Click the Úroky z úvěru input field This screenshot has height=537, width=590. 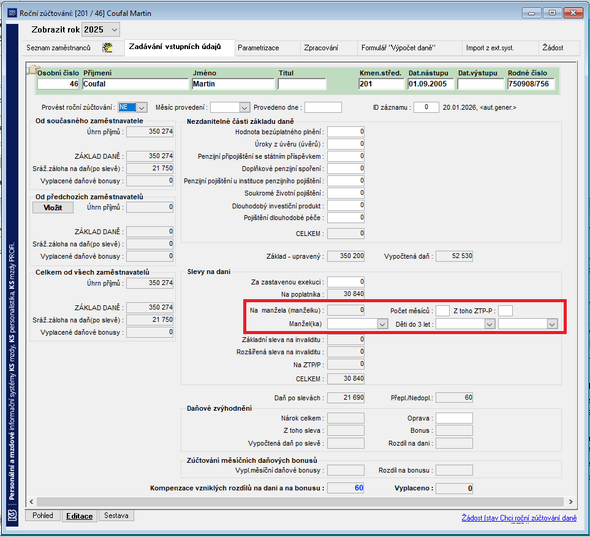(x=345, y=144)
